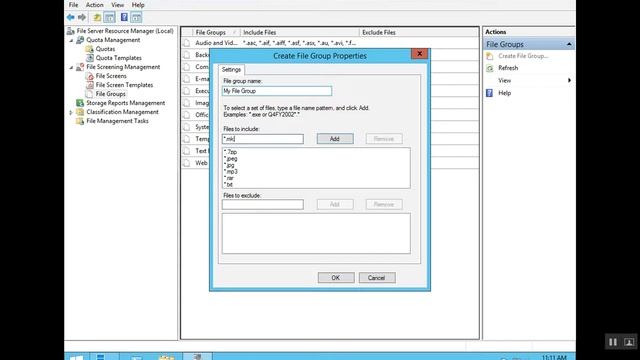This screenshot has width=640, height=360.
Task: Open the Help menu in menu bar
Action: click(138, 5)
